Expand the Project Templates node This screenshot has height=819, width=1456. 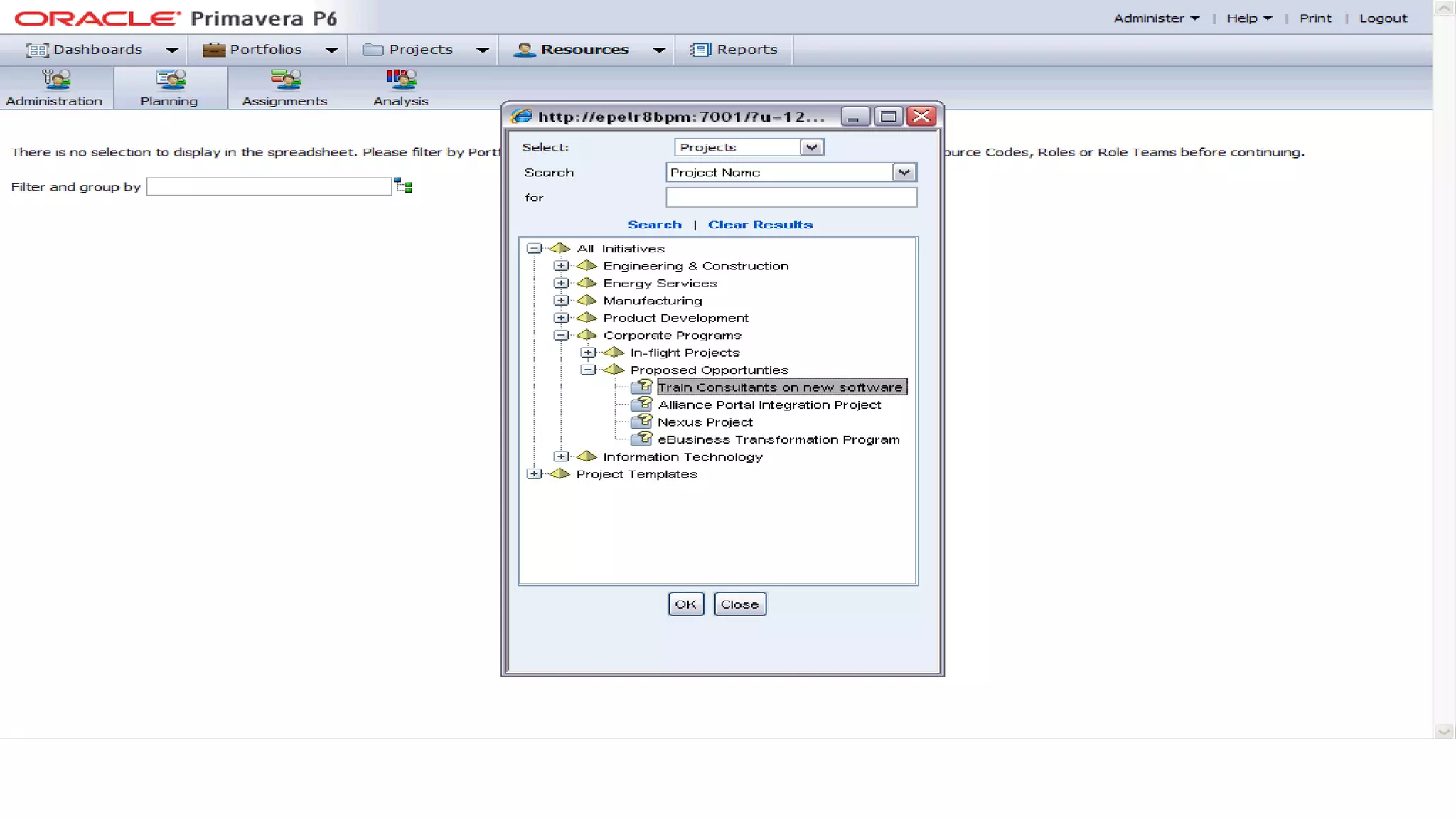pyautogui.click(x=534, y=473)
